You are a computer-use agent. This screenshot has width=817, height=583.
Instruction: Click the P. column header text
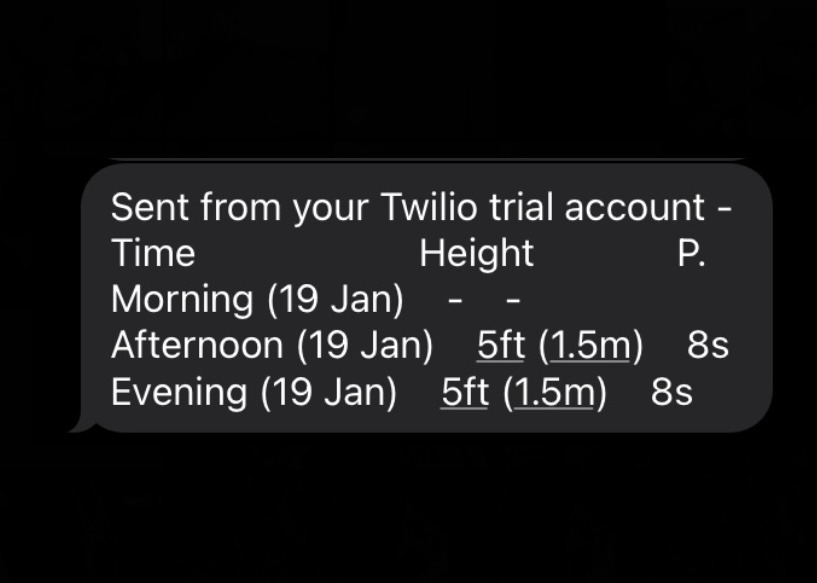pos(691,253)
